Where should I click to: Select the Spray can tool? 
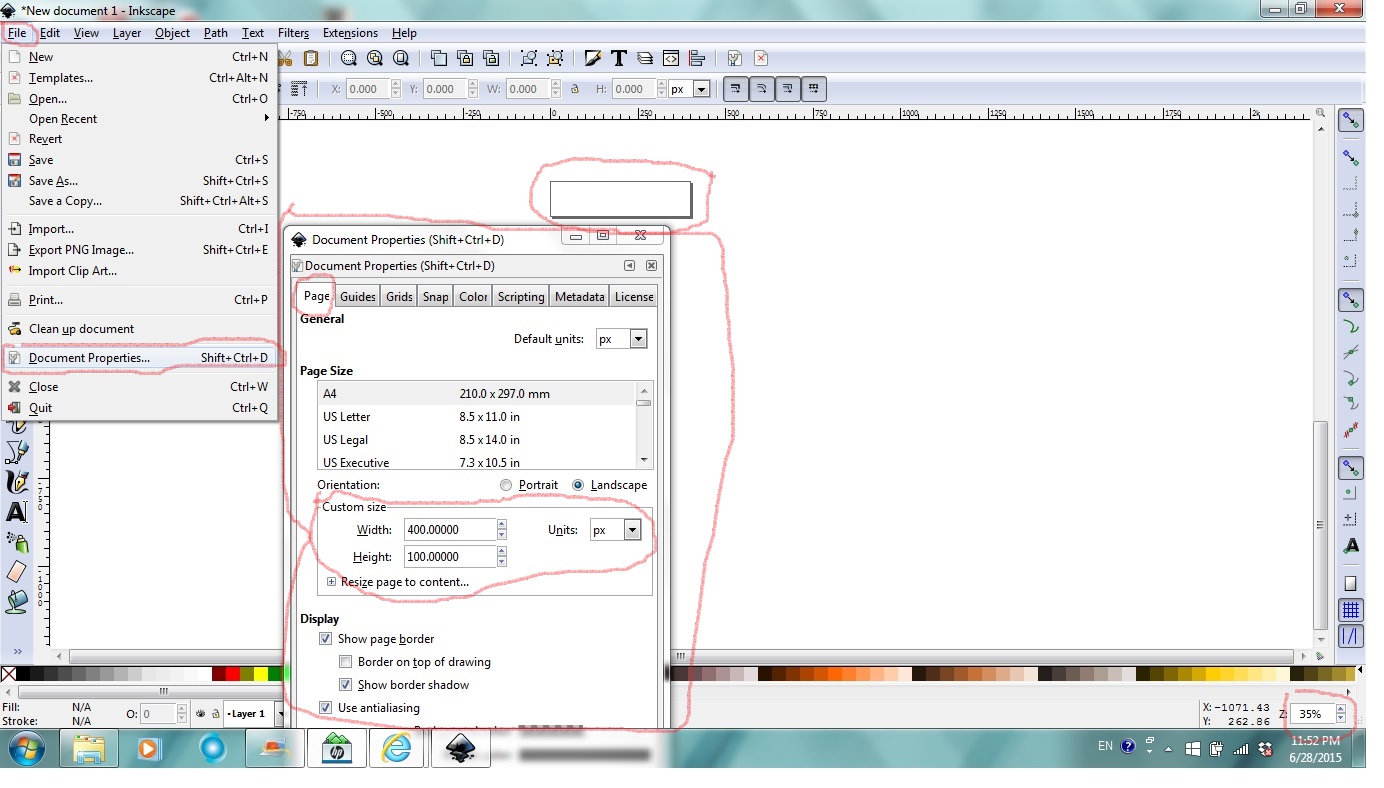pyautogui.click(x=16, y=542)
